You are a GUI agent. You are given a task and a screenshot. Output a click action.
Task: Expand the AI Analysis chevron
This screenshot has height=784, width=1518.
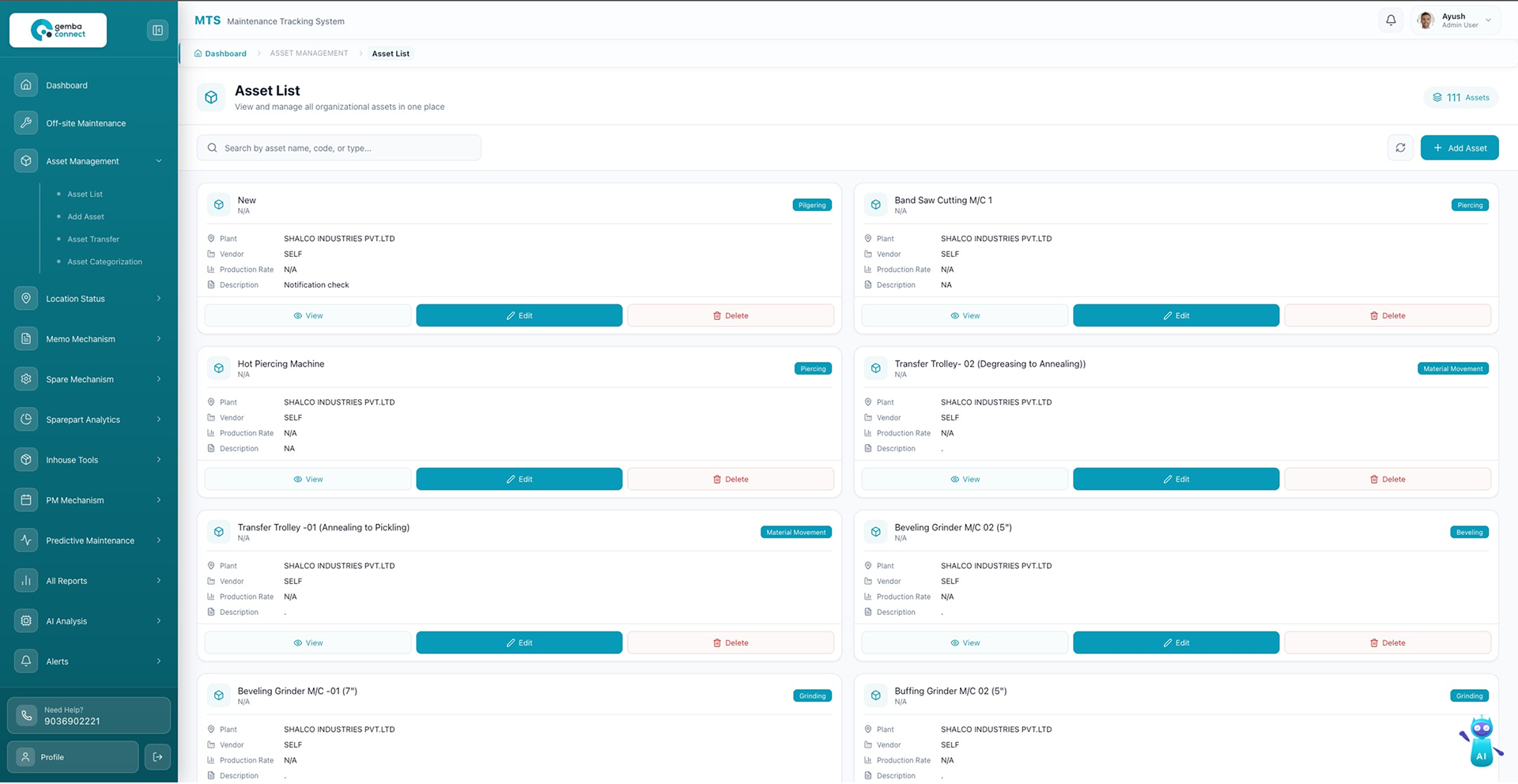point(159,621)
